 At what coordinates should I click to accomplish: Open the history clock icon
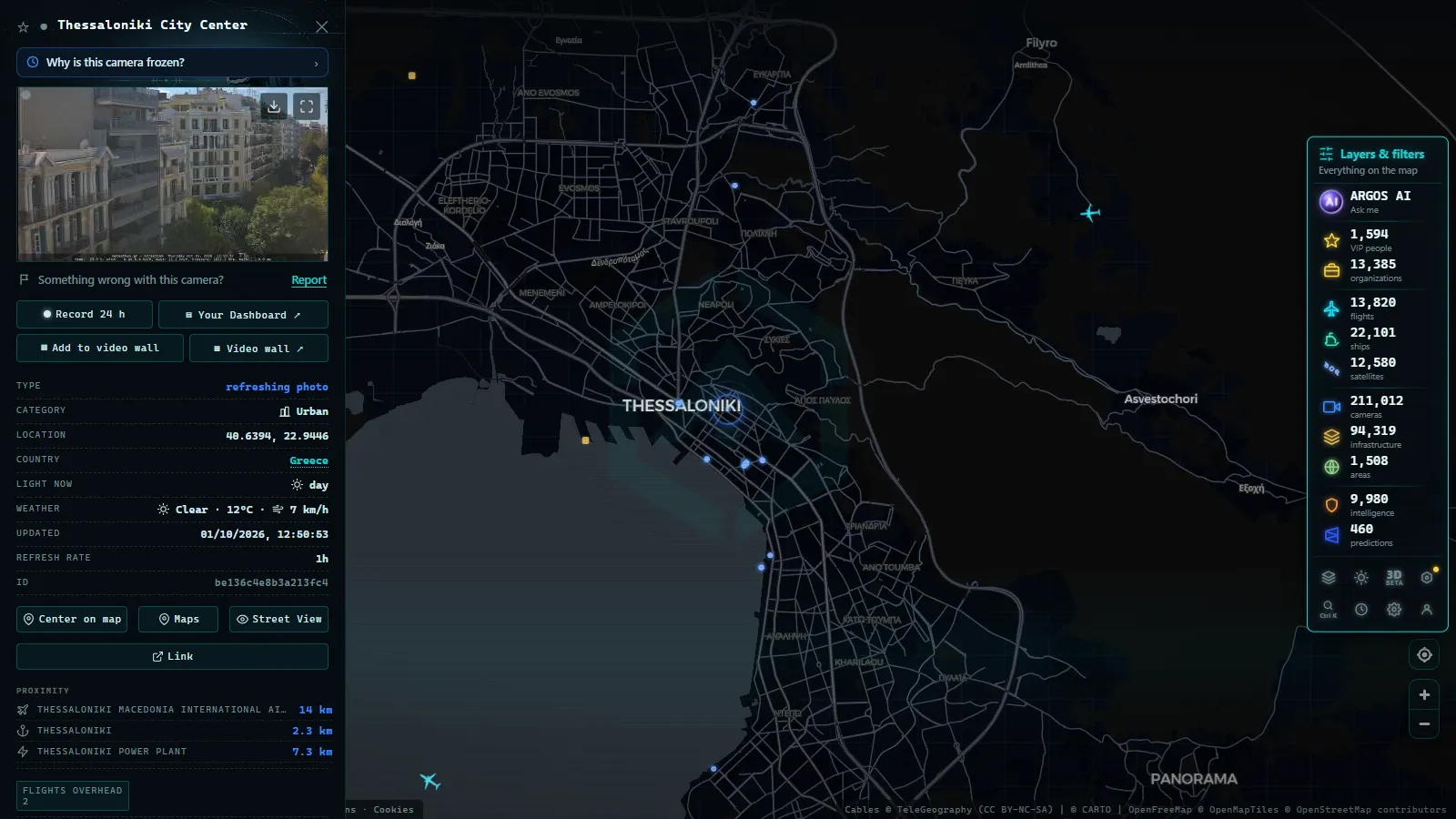point(1361,610)
